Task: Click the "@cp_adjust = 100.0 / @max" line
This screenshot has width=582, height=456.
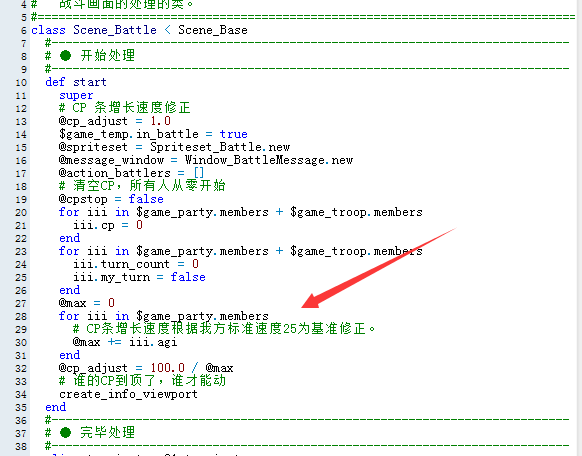Action: pyautogui.click(x=146, y=368)
